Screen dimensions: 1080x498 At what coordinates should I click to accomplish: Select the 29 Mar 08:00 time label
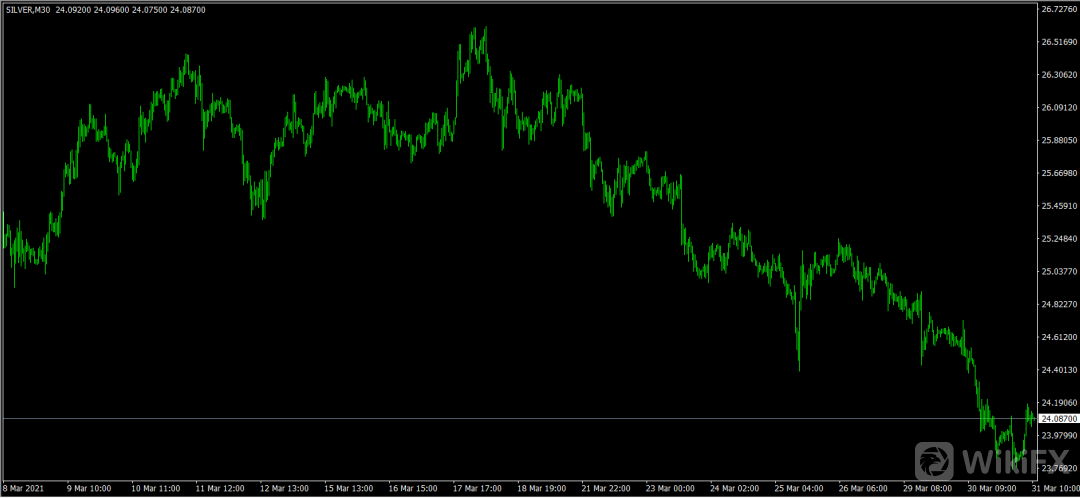927,489
